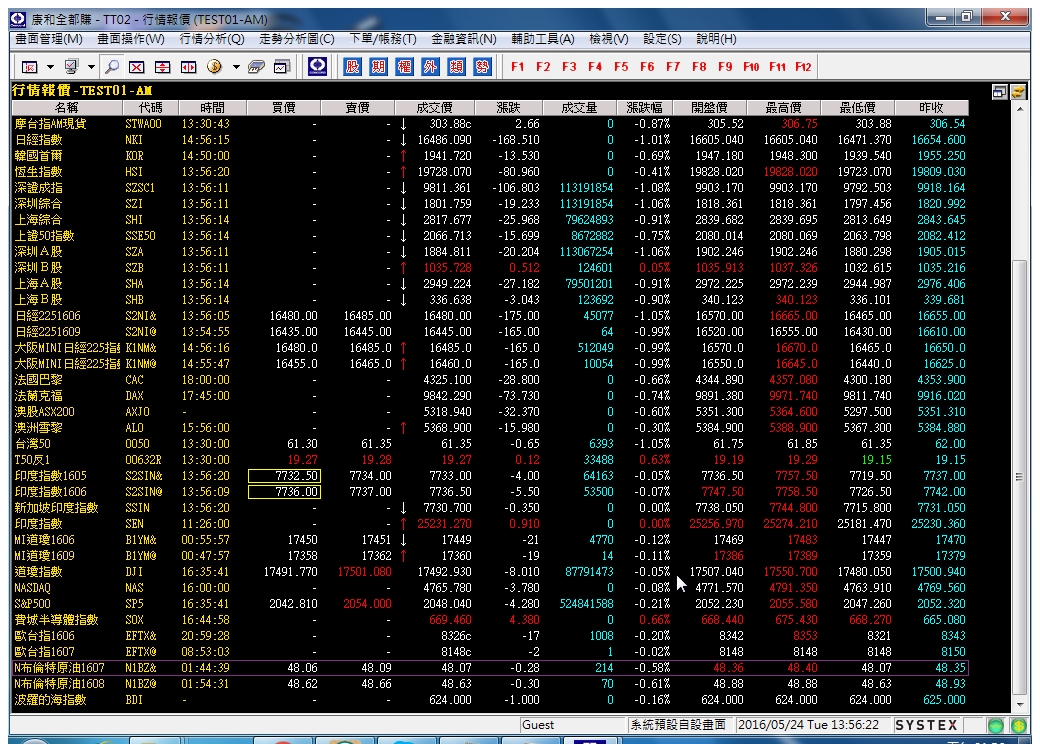Click the horizontal split arrows toolbar icon
This screenshot has height=744, width=1040.
tap(189, 67)
